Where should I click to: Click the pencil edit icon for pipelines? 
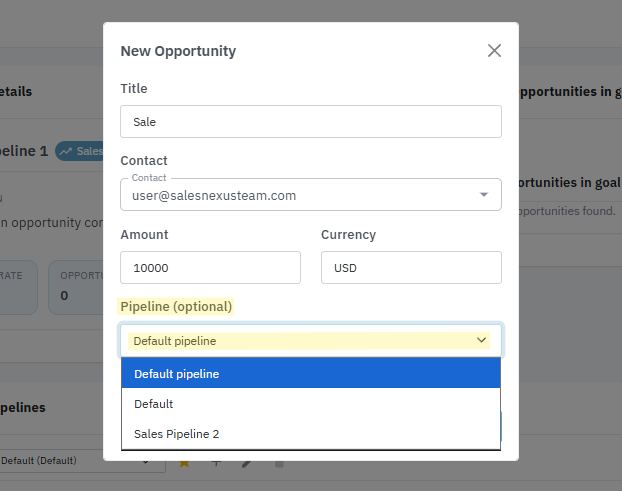click(247, 463)
